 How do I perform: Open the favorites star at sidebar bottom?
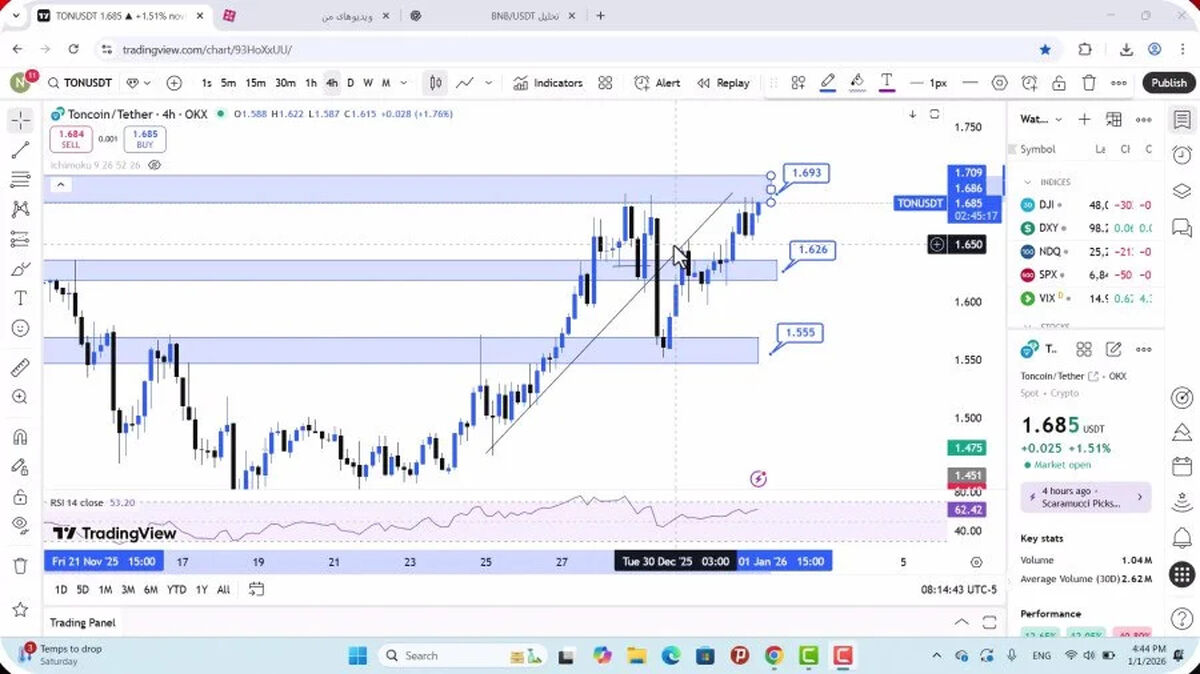point(20,609)
